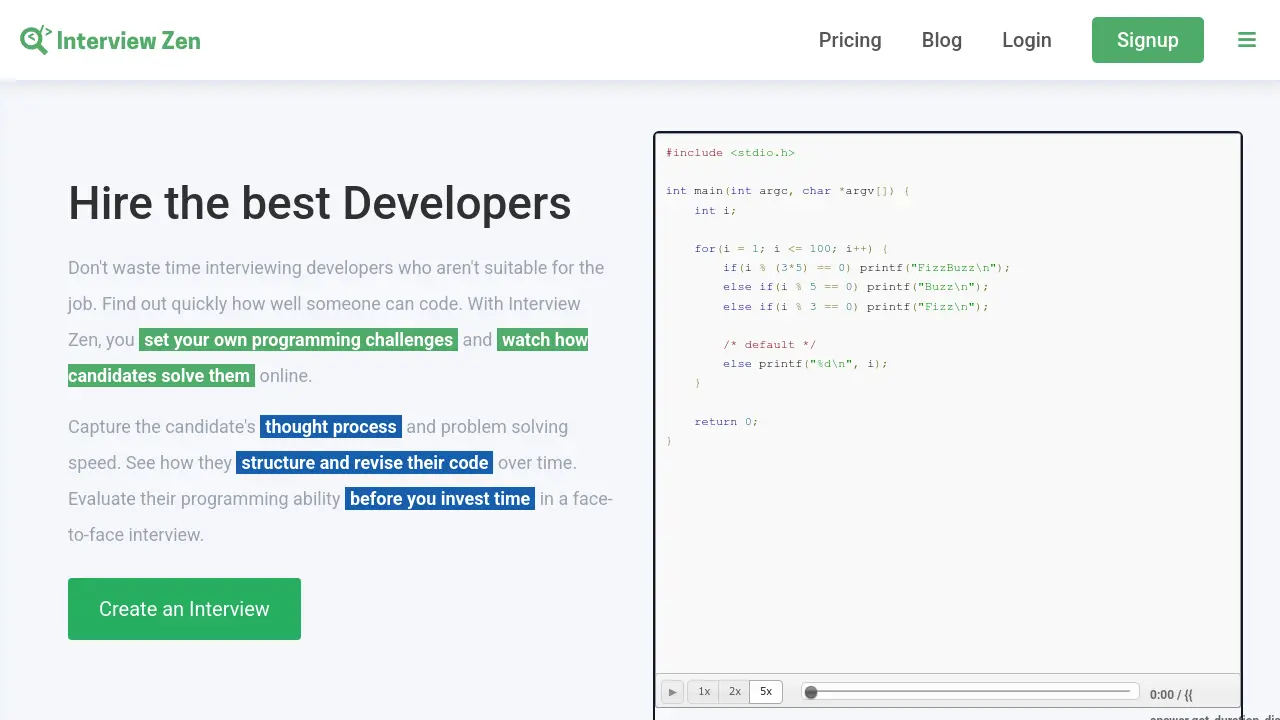Click highlighted 'thought process' text
Viewport: 1280px width, 720px height.
point(331,427)
